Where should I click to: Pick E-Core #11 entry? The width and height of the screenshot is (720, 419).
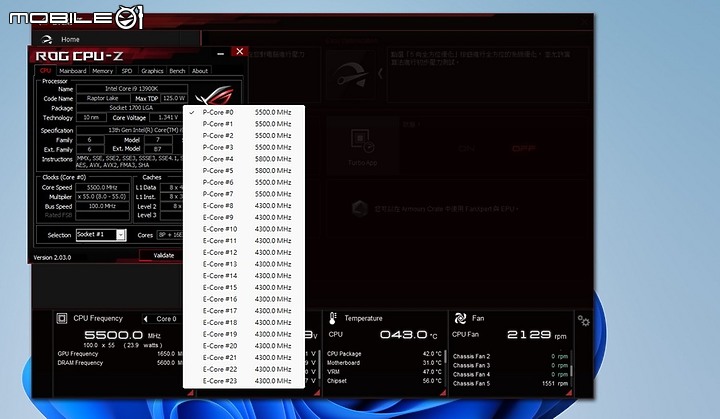243,241
